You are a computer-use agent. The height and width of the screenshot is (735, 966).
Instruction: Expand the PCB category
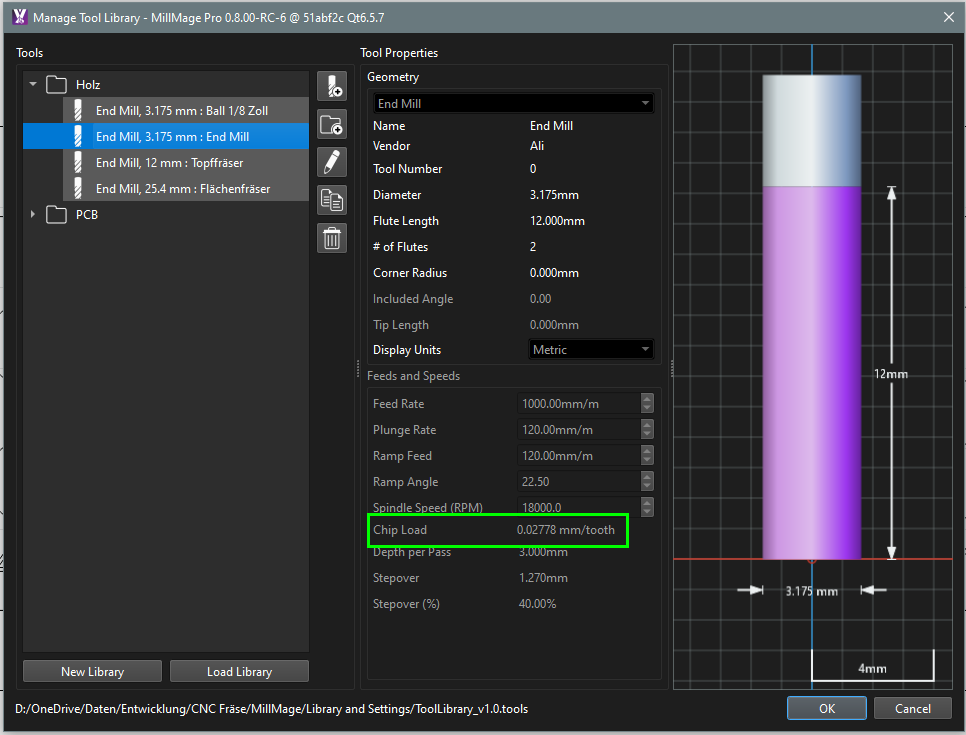click(x=33, y=215)
